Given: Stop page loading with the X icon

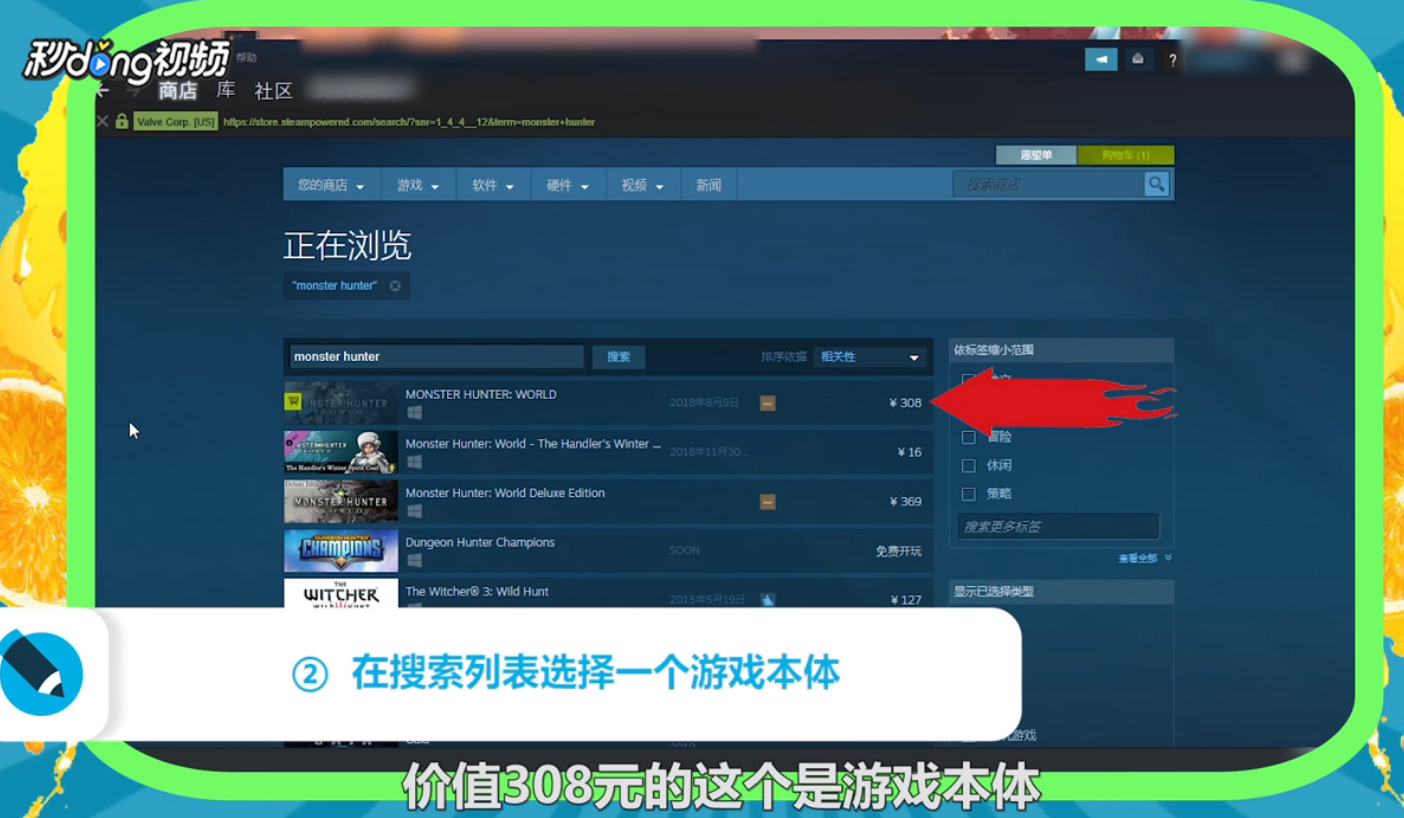Looking at the screenshot, I should tap(102, 122).
